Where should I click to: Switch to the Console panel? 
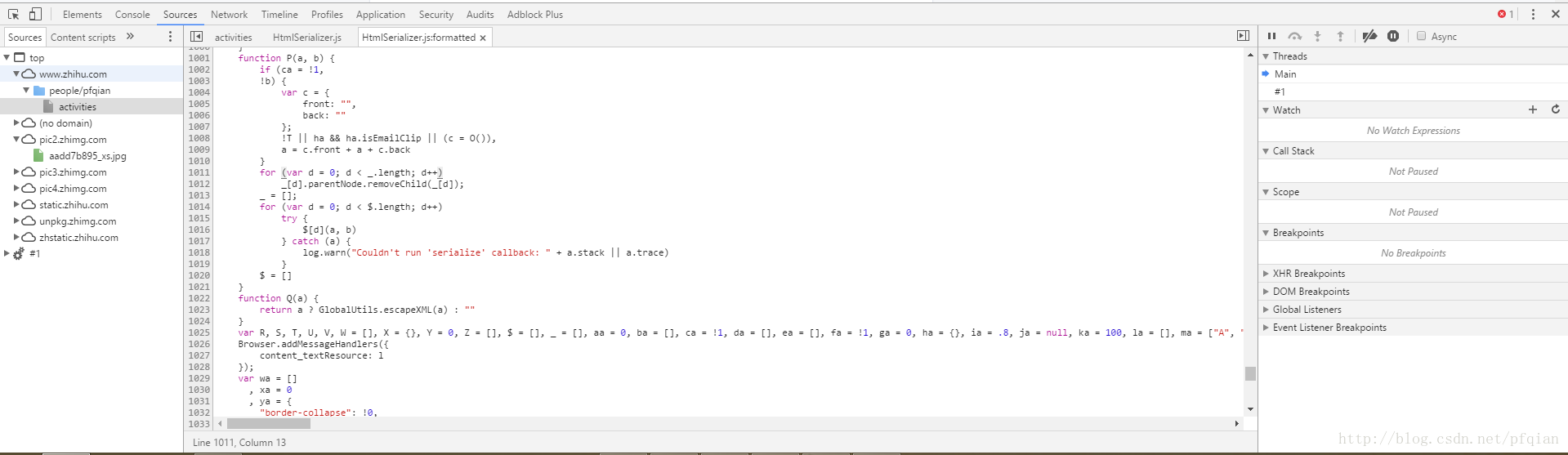tap(132, 15)
